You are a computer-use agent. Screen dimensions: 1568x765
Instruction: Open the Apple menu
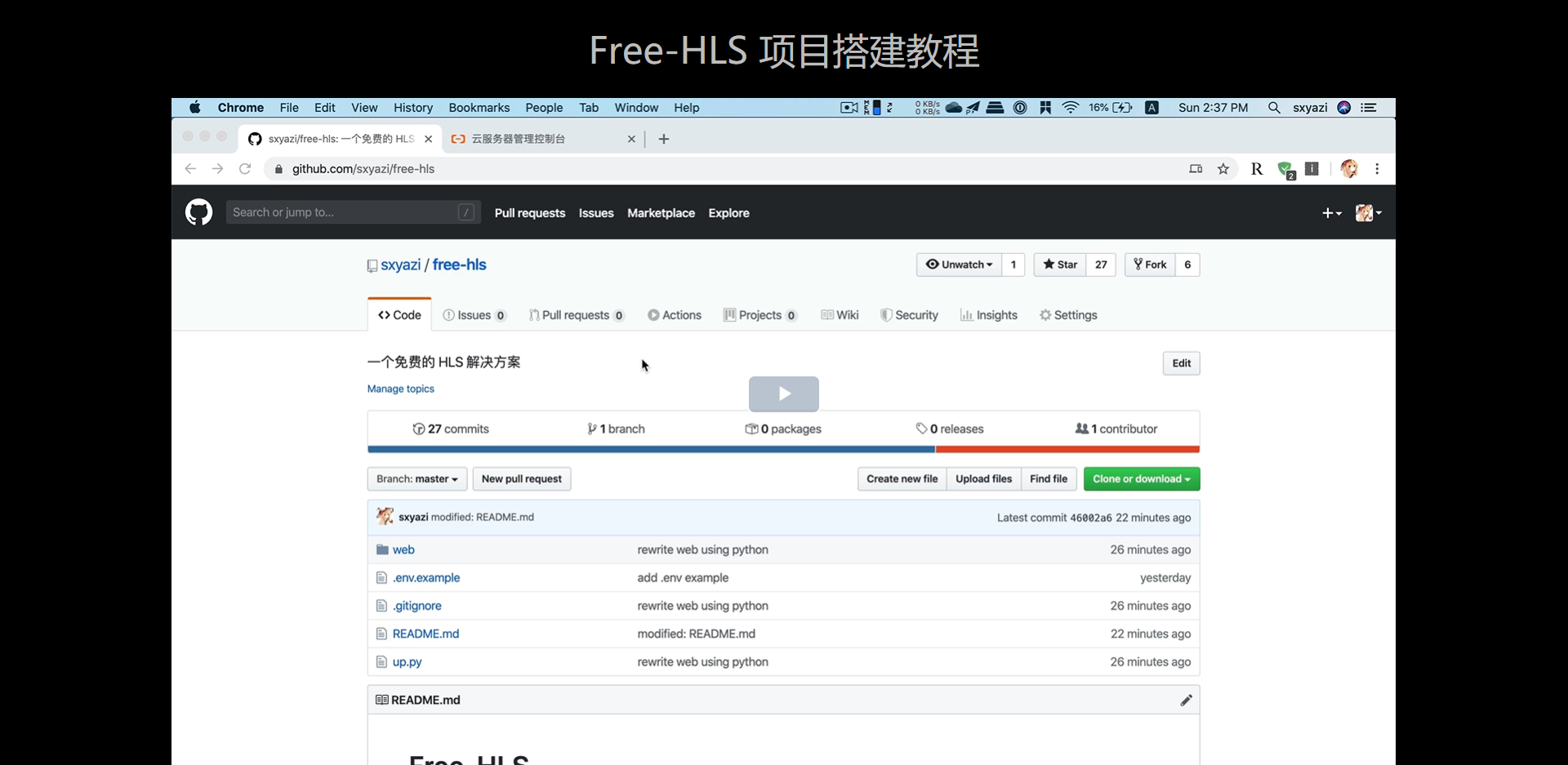point(195,108)
